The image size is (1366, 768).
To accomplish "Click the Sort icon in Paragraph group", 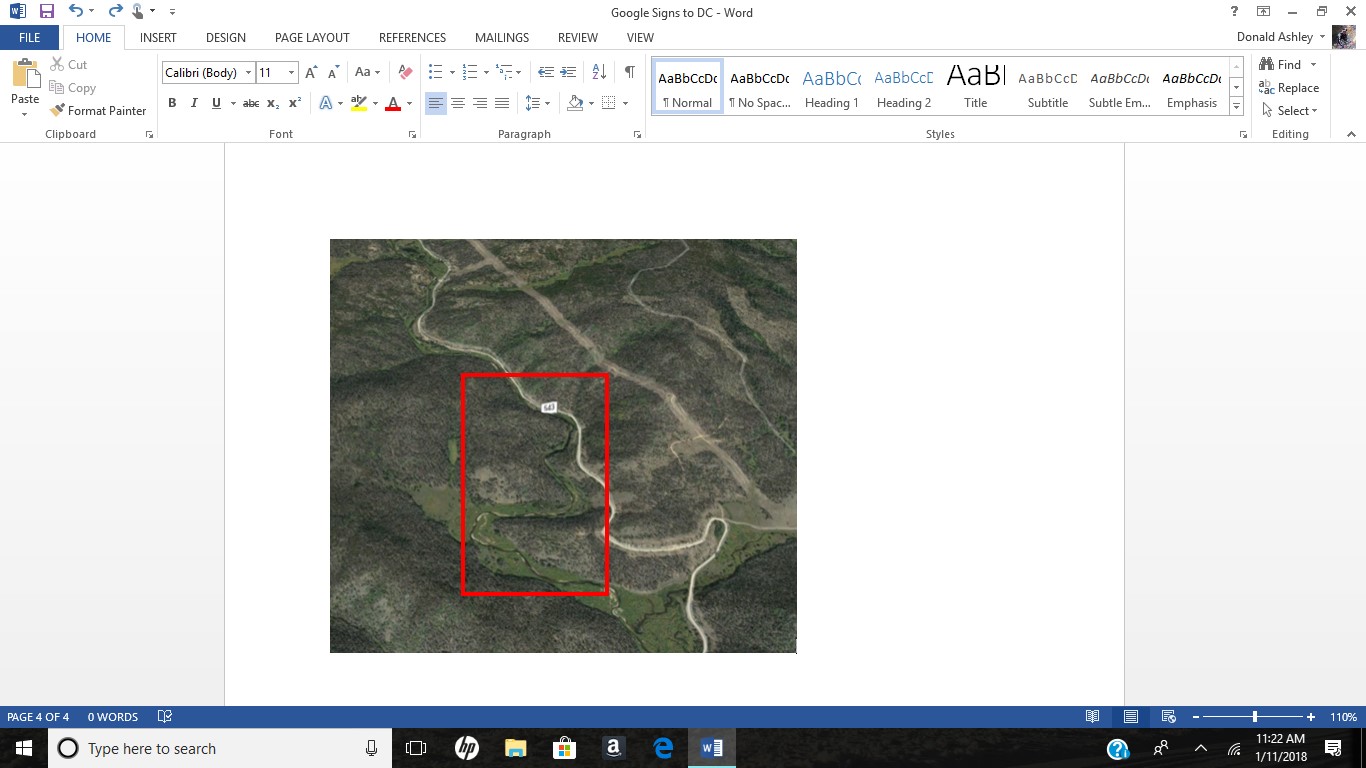I will pos(599,72).
